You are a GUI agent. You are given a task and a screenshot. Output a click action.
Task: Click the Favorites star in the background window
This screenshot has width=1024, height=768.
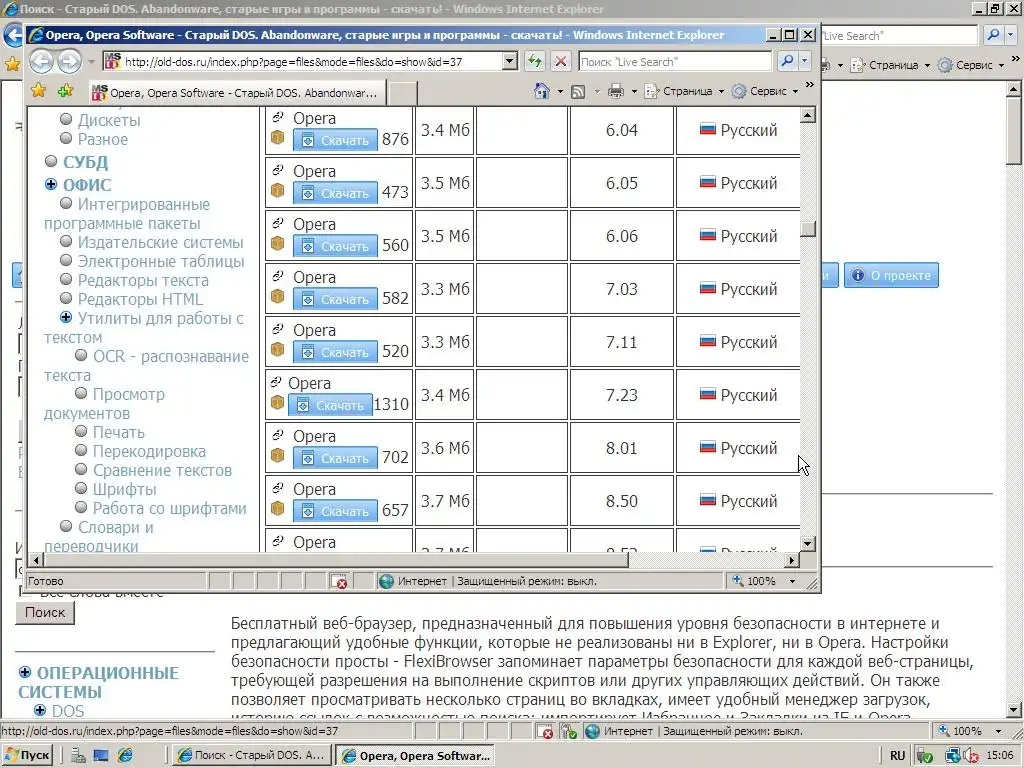click(x=12, y=63)
